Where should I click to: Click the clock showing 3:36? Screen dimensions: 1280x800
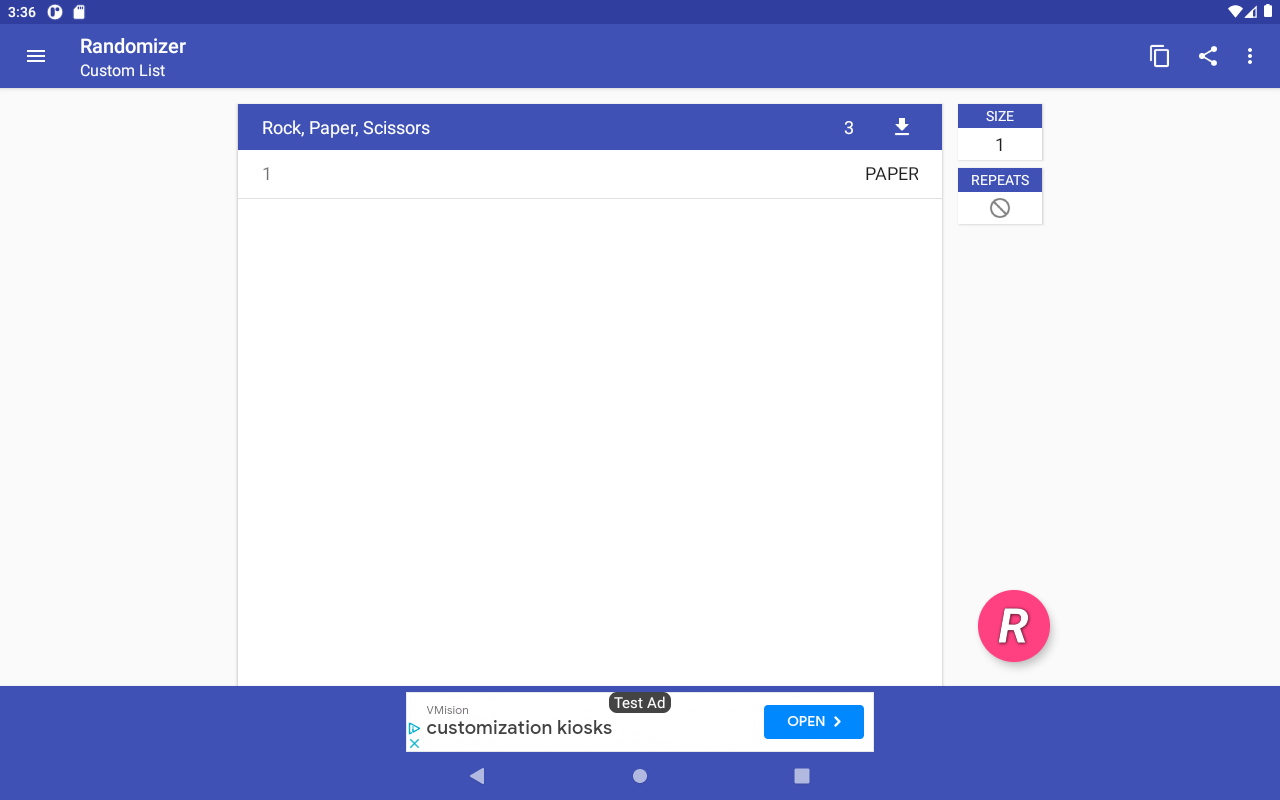(22, 12)
